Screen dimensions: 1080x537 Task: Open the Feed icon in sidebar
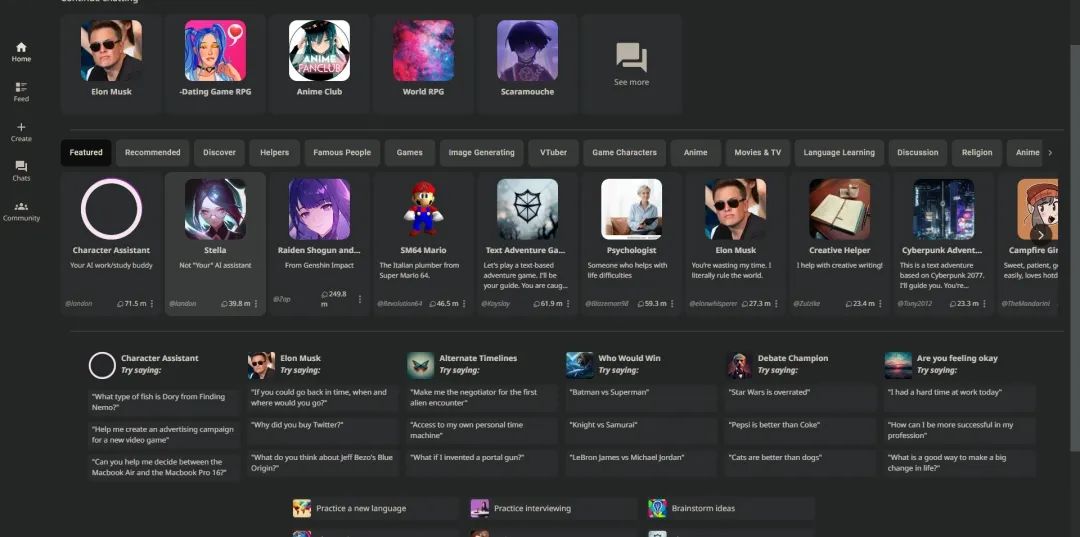[21, 87]
